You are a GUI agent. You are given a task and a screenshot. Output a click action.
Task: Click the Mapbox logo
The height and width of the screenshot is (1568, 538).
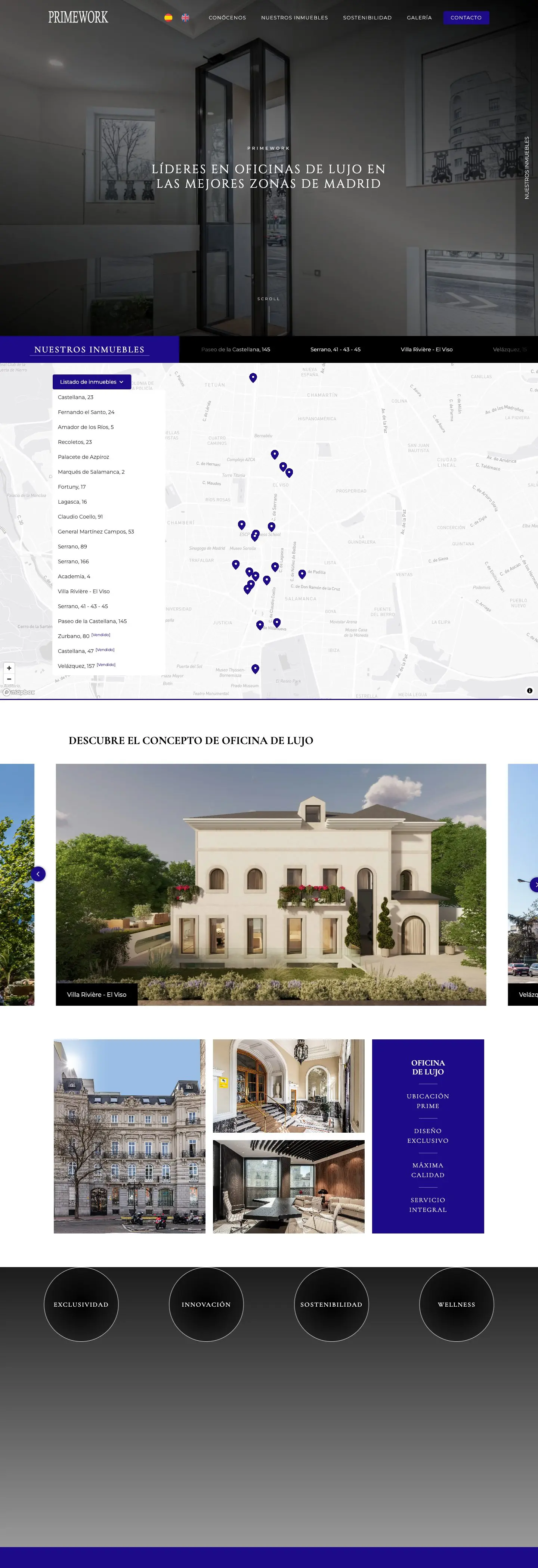pyautogui.click(x=19, y=692)
